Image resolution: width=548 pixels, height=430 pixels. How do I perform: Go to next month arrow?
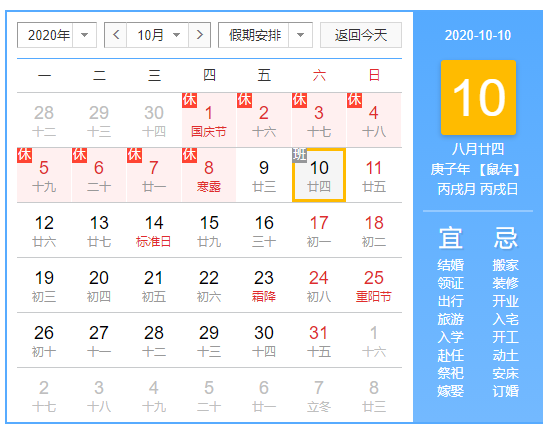(200, 35)
